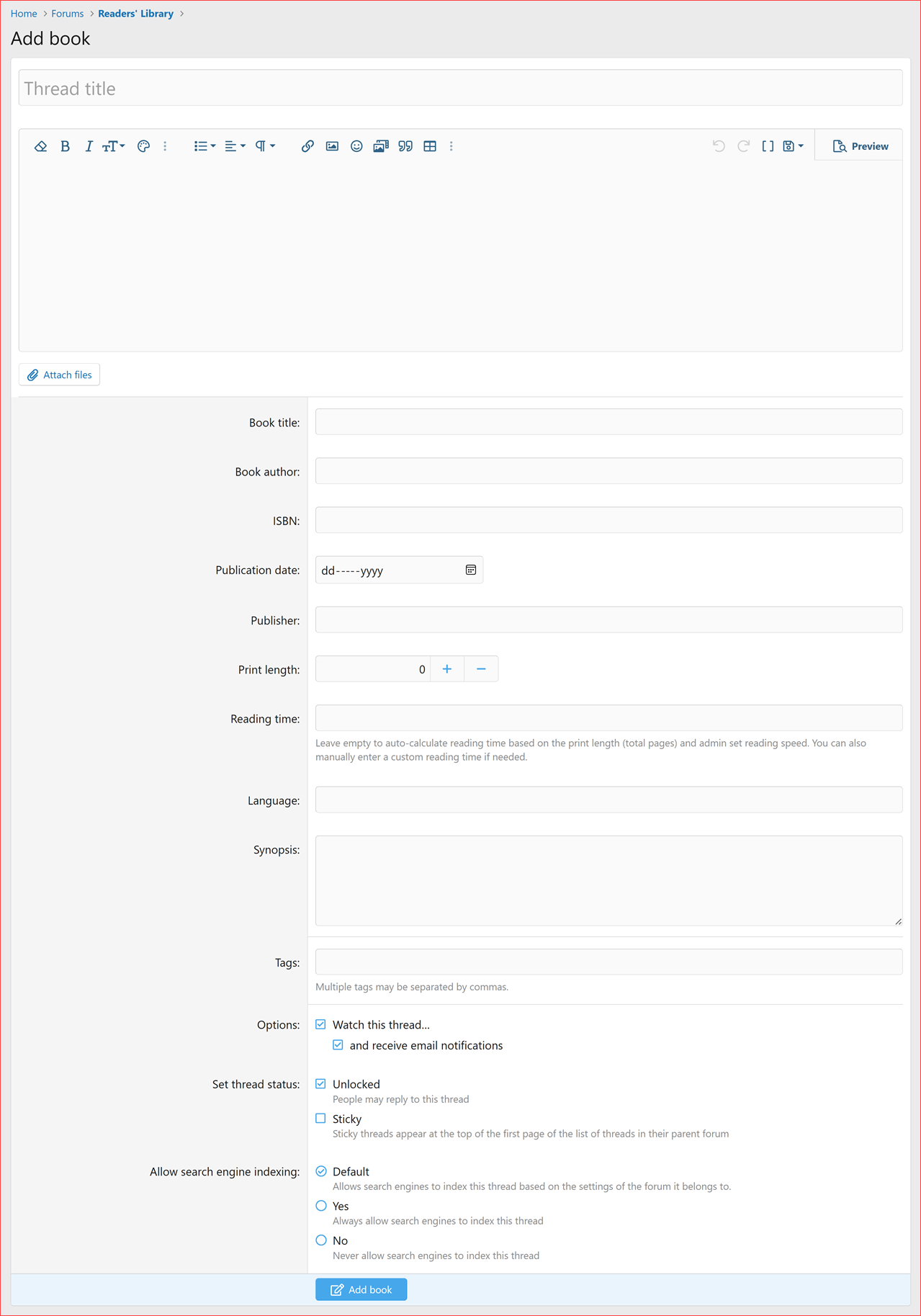Screen dimensions: 921x1316
Task: Go to Readers' Library breadcrumb
Action: pyautogui.click(x=135, y=14)
